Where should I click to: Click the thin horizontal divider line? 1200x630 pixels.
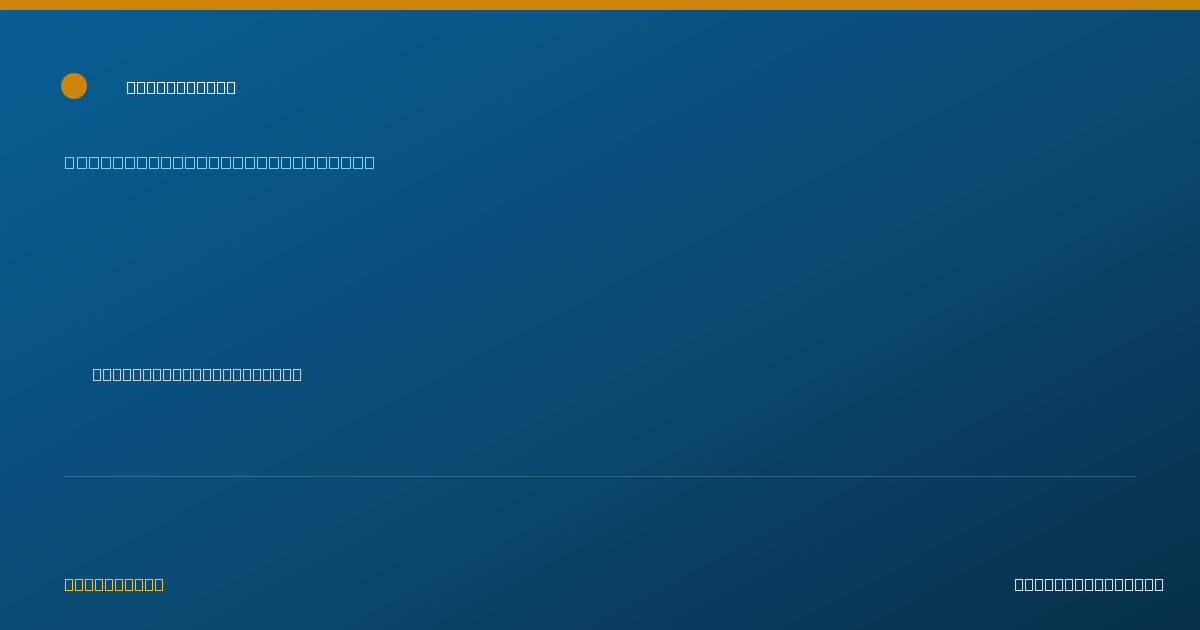pyautogui.click(x=600, y=476)
